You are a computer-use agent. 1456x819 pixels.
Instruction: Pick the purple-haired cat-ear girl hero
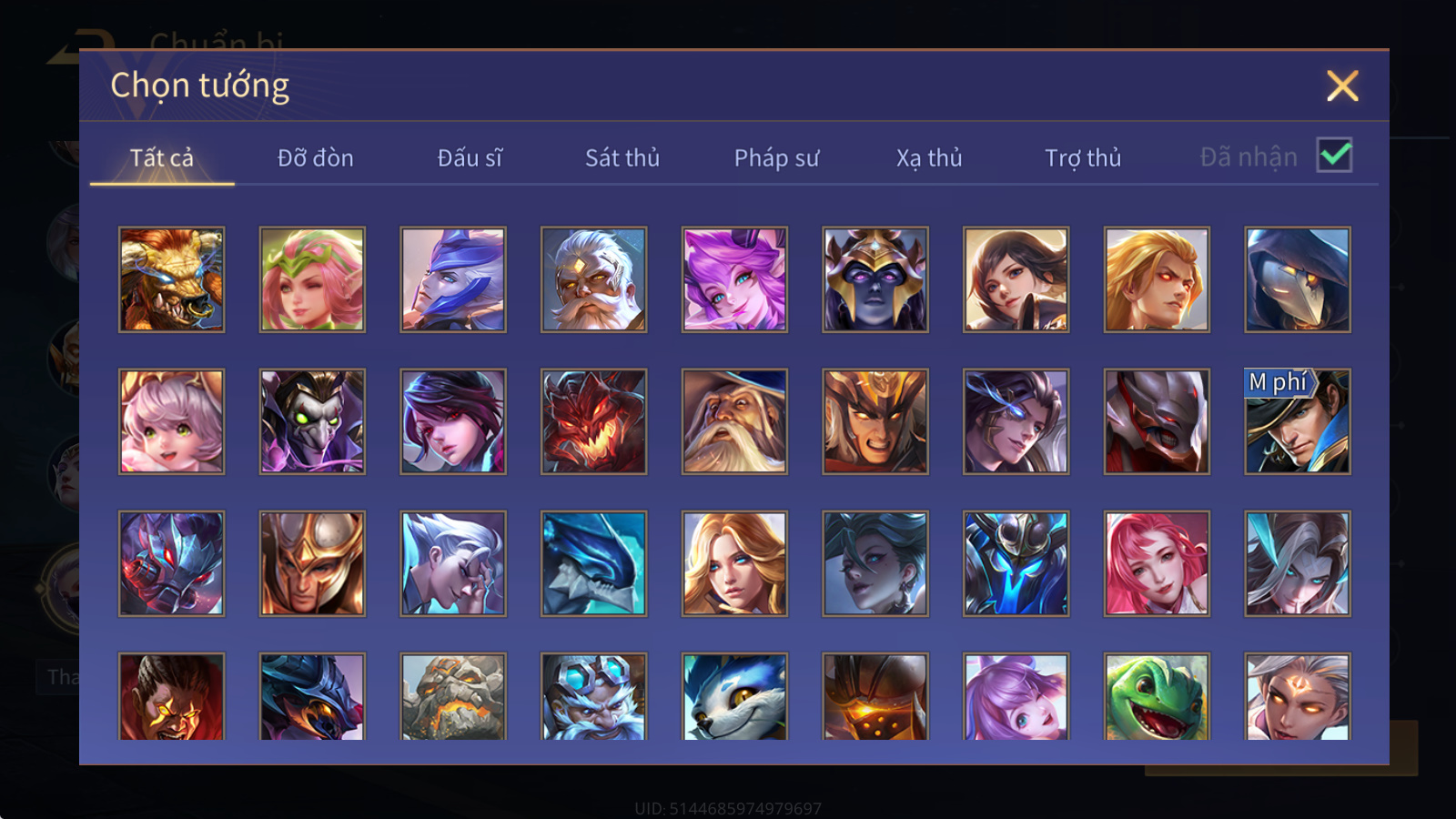(x=734, y=279)
